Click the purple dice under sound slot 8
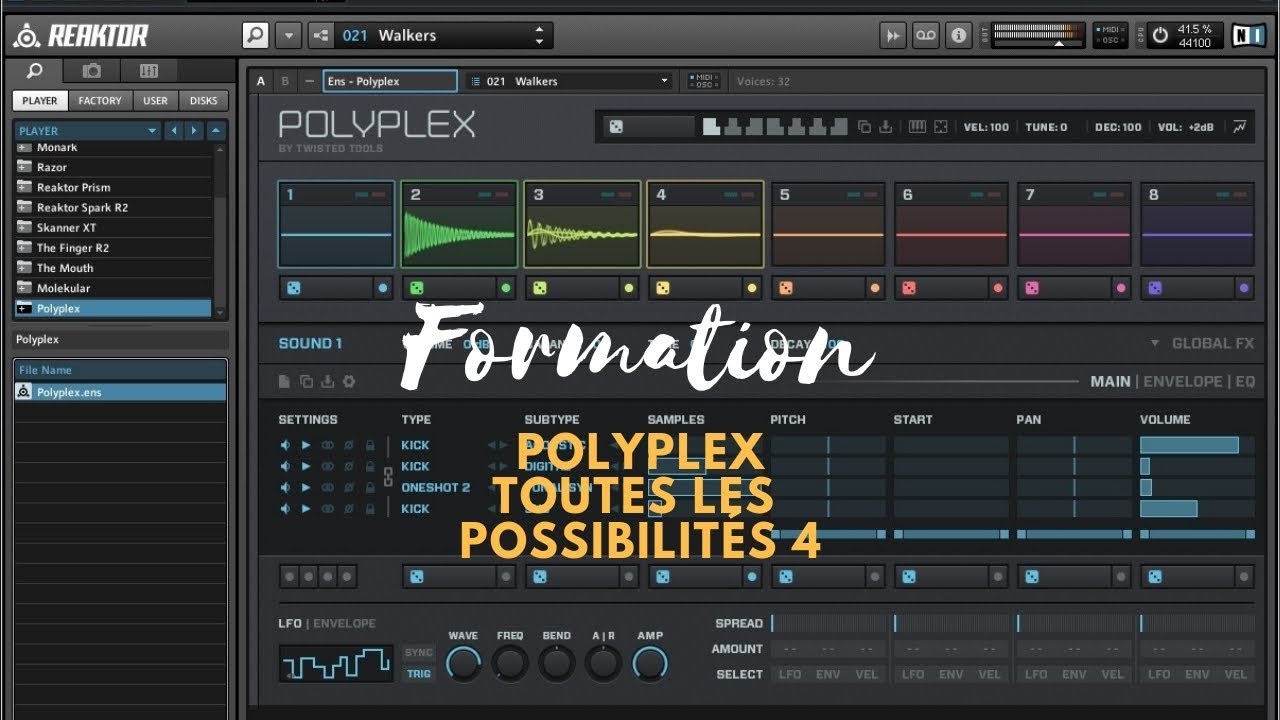 click(x=1155, y=288)
